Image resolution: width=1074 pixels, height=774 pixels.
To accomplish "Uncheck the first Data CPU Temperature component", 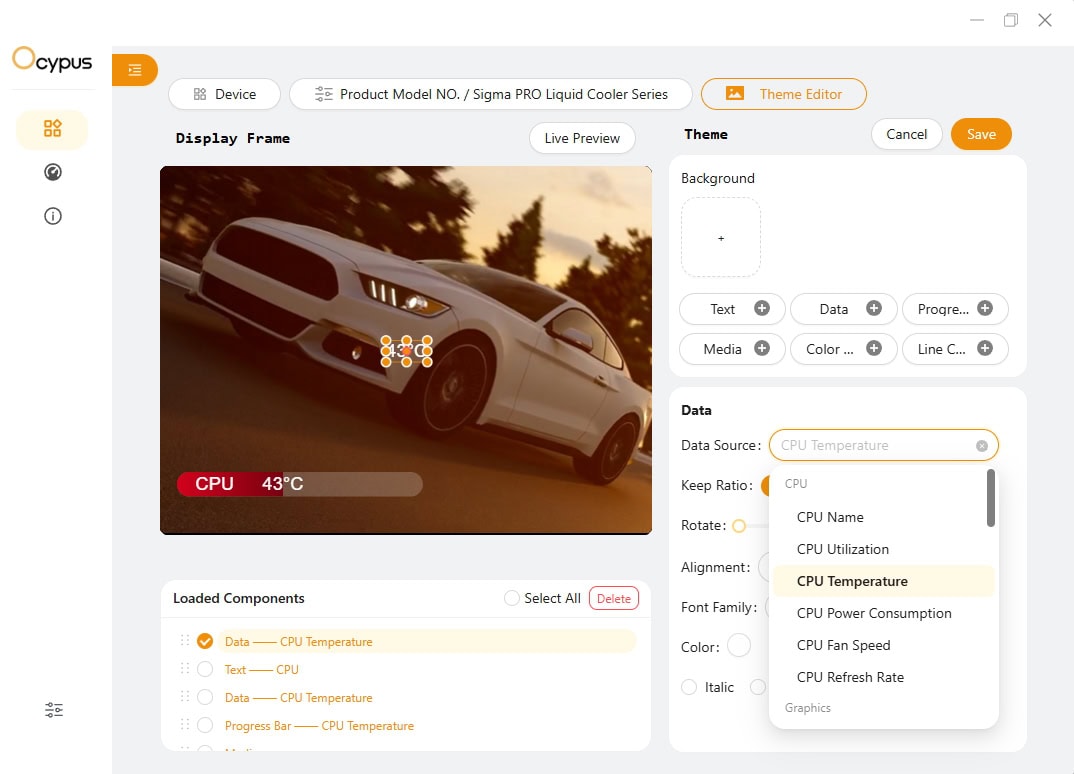I will tap(205, 642).
